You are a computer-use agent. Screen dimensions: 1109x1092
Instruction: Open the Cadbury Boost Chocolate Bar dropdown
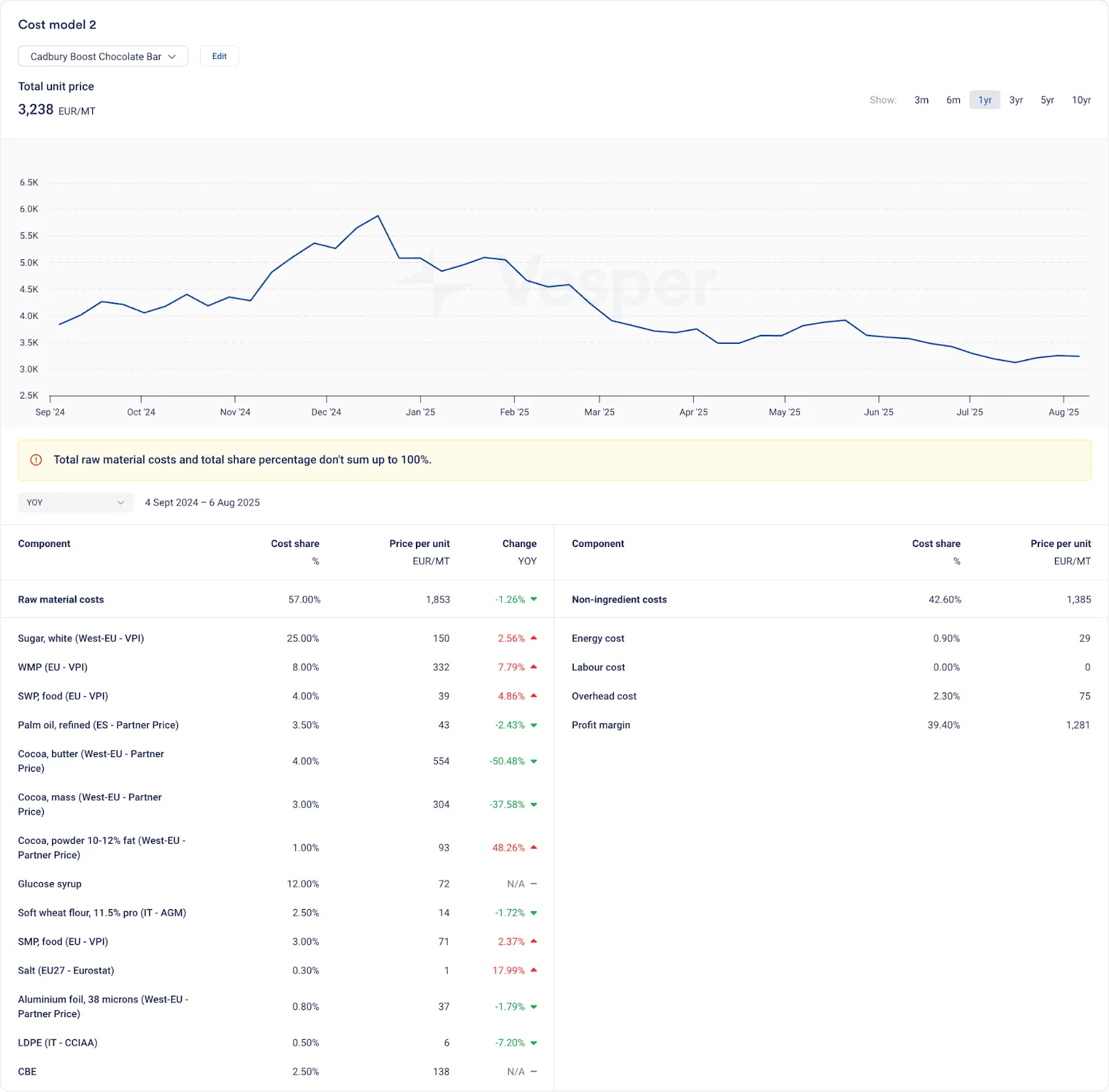103,56
